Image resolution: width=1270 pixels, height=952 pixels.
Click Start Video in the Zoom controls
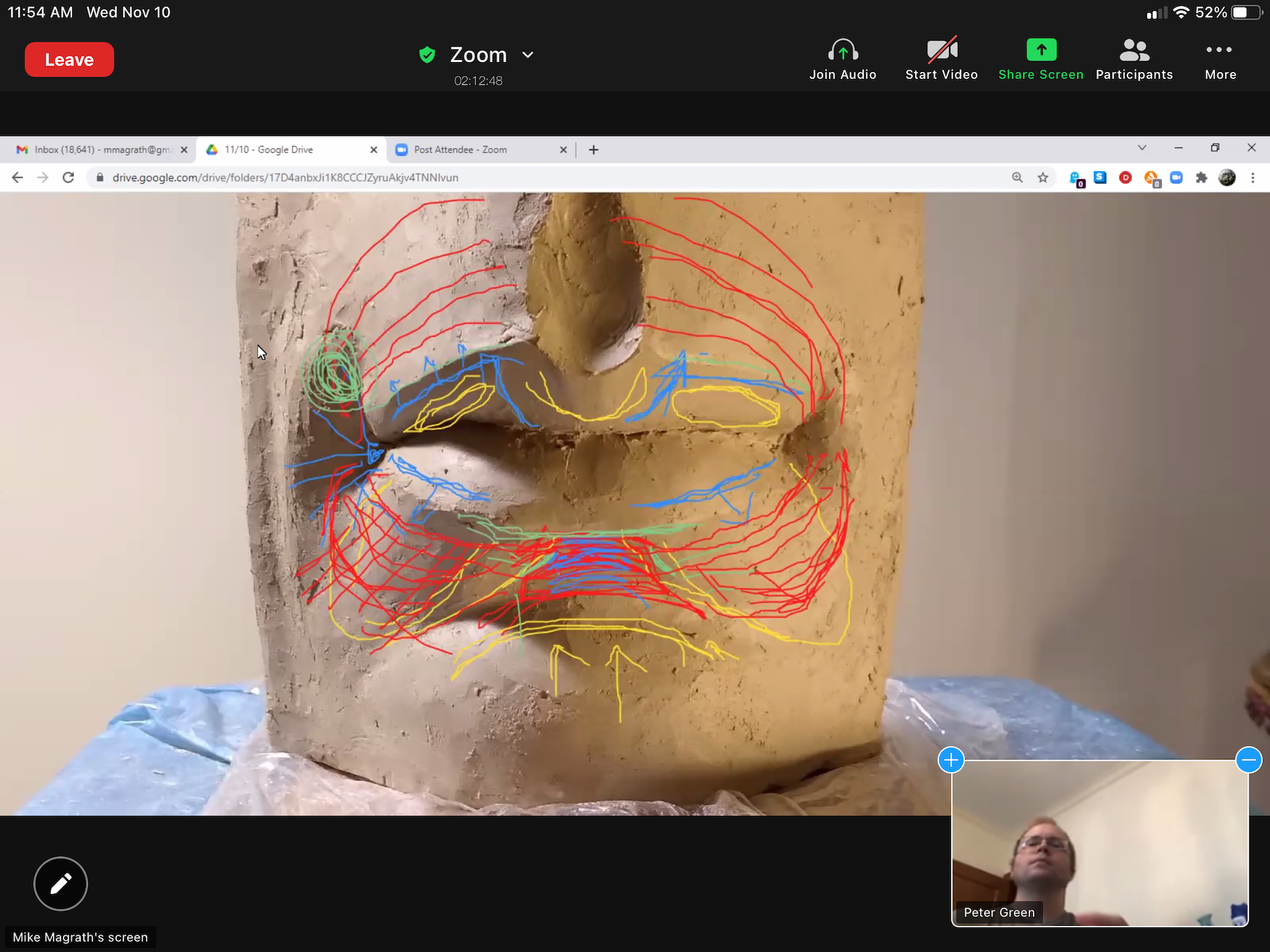pyautogui.click(x=941, y=59)
